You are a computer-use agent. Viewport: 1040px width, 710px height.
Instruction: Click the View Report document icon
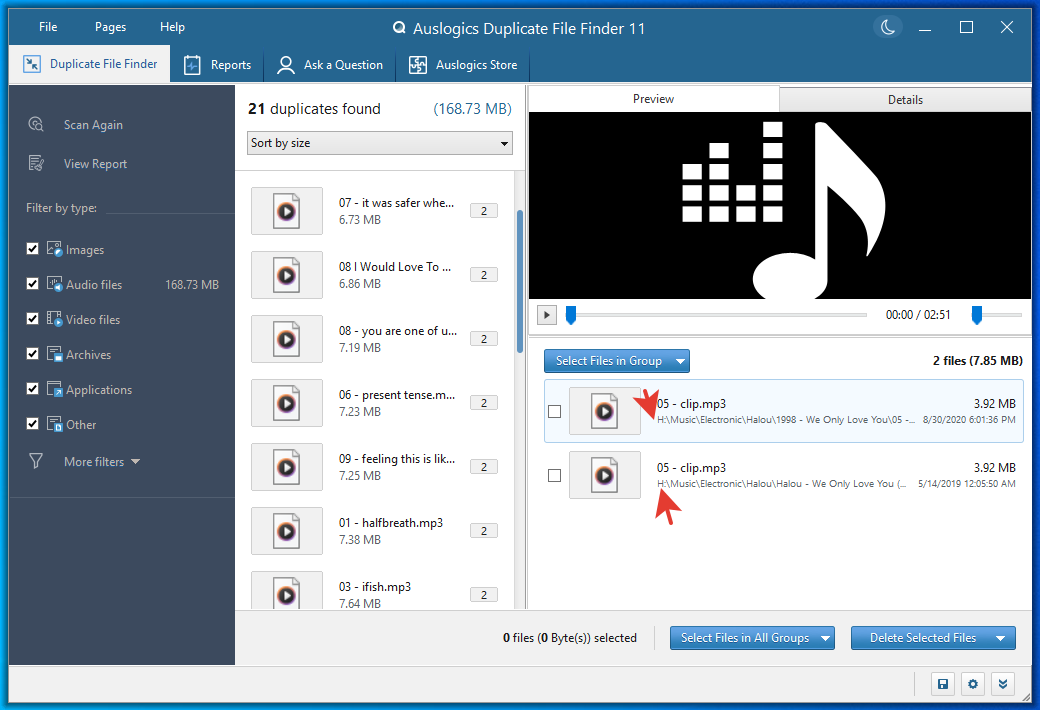tap(36, 163)
